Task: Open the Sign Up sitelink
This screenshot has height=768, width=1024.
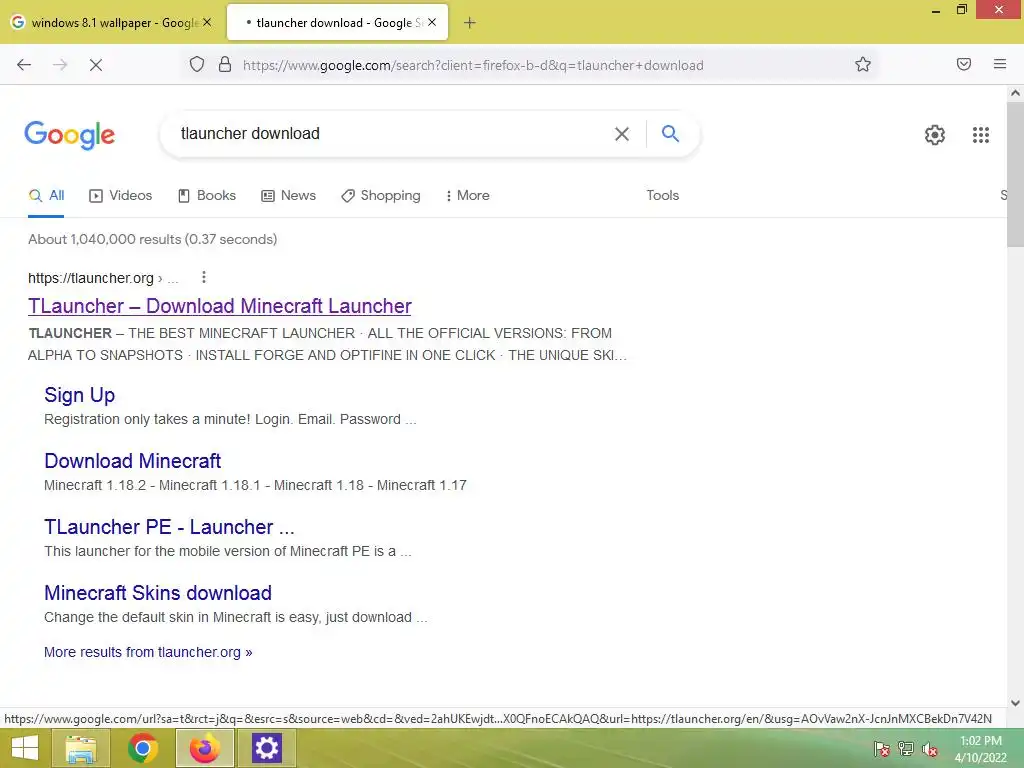Action: pos(80,395)
